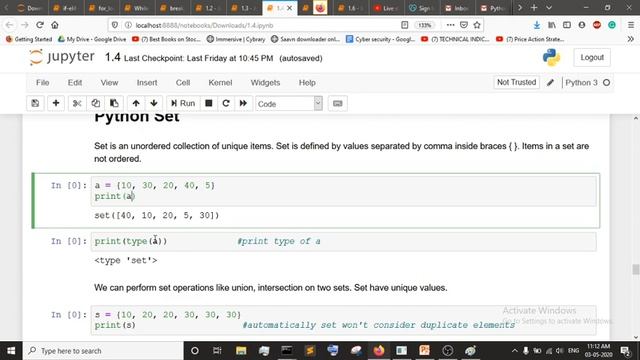The width and height of the screenshot is (640, 360).
Task: Click the Not Trusted button
Action: (x=516, y=82)
